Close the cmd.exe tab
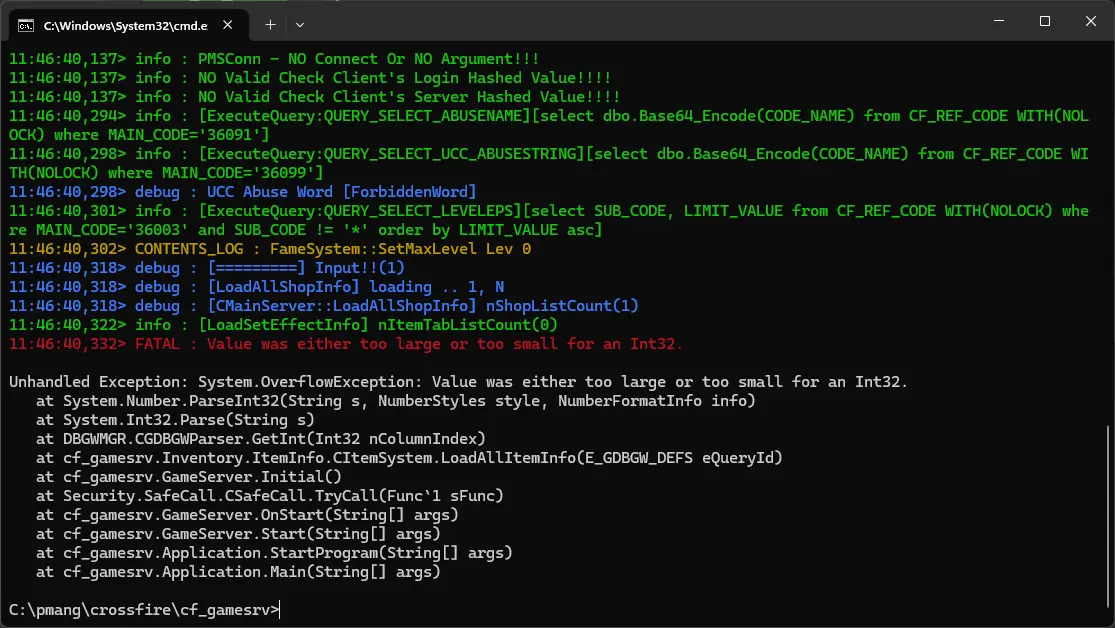The height and width of the screenshot is (628, 1115). (228, 25)
